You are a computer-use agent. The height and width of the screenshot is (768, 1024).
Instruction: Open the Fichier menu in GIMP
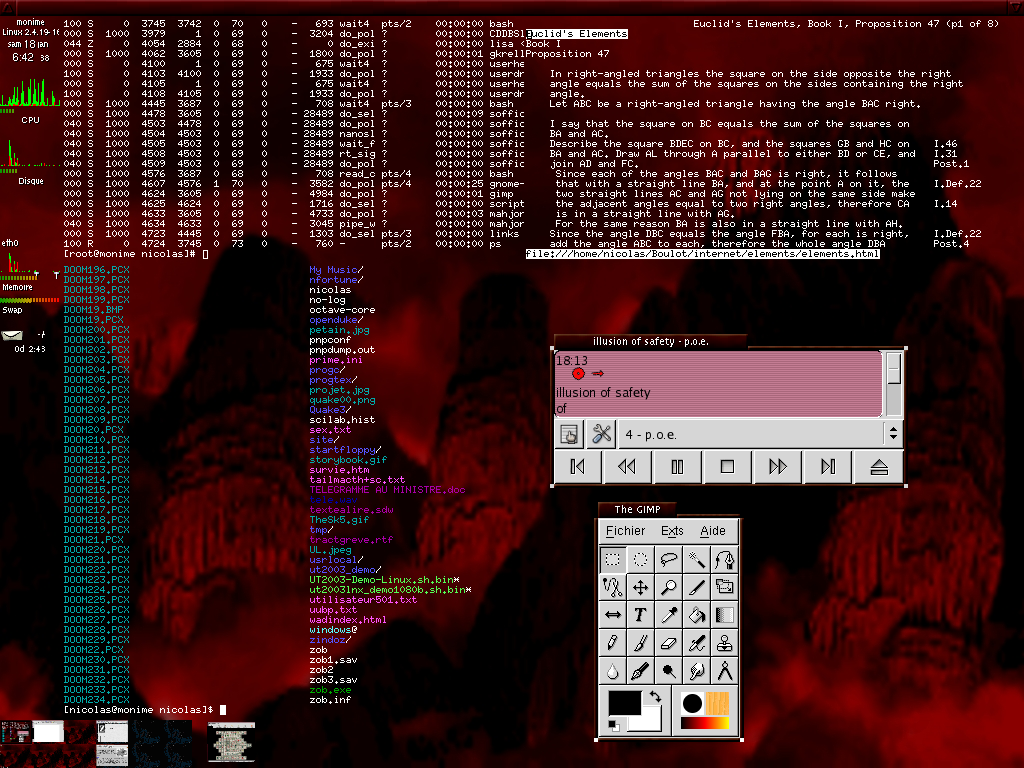click(626, 531)
